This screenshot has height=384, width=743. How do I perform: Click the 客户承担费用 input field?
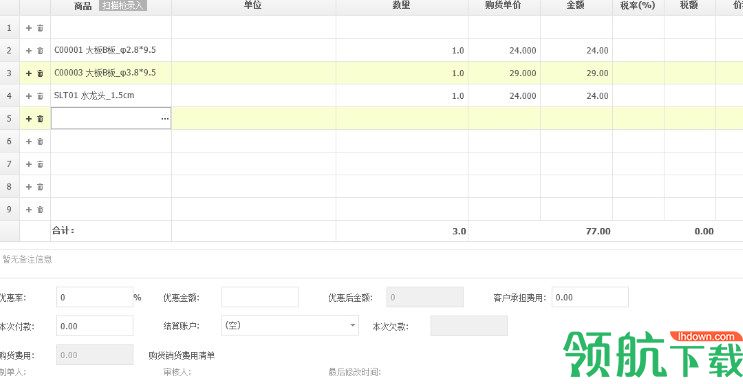pyautogui.click(x=590, y=297)
